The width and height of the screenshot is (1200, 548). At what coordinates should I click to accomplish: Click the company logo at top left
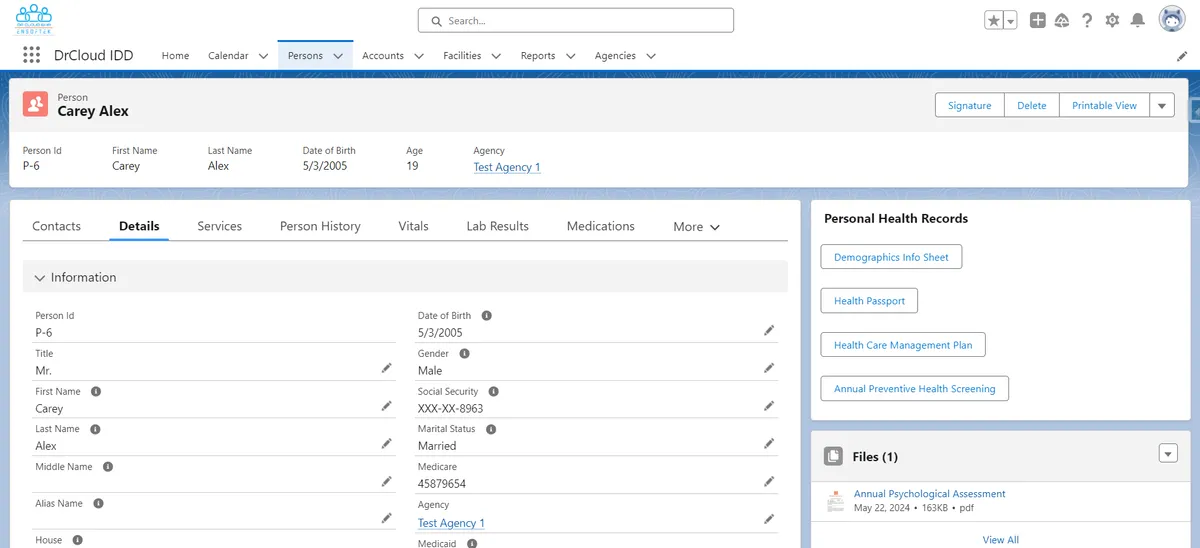point(34,20)
